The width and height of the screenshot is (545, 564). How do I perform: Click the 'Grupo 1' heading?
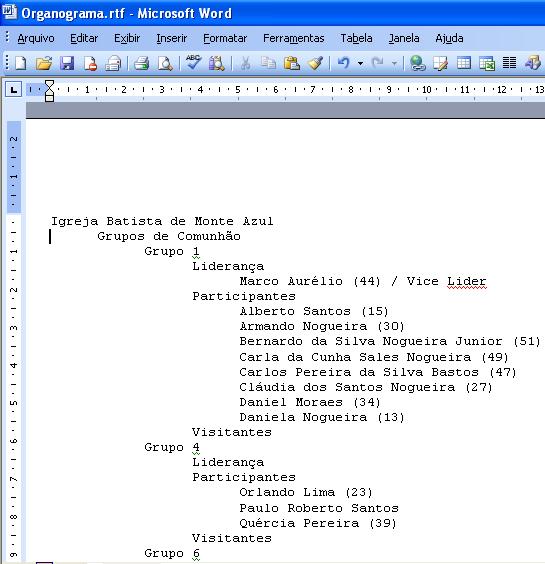coord(172,251)
